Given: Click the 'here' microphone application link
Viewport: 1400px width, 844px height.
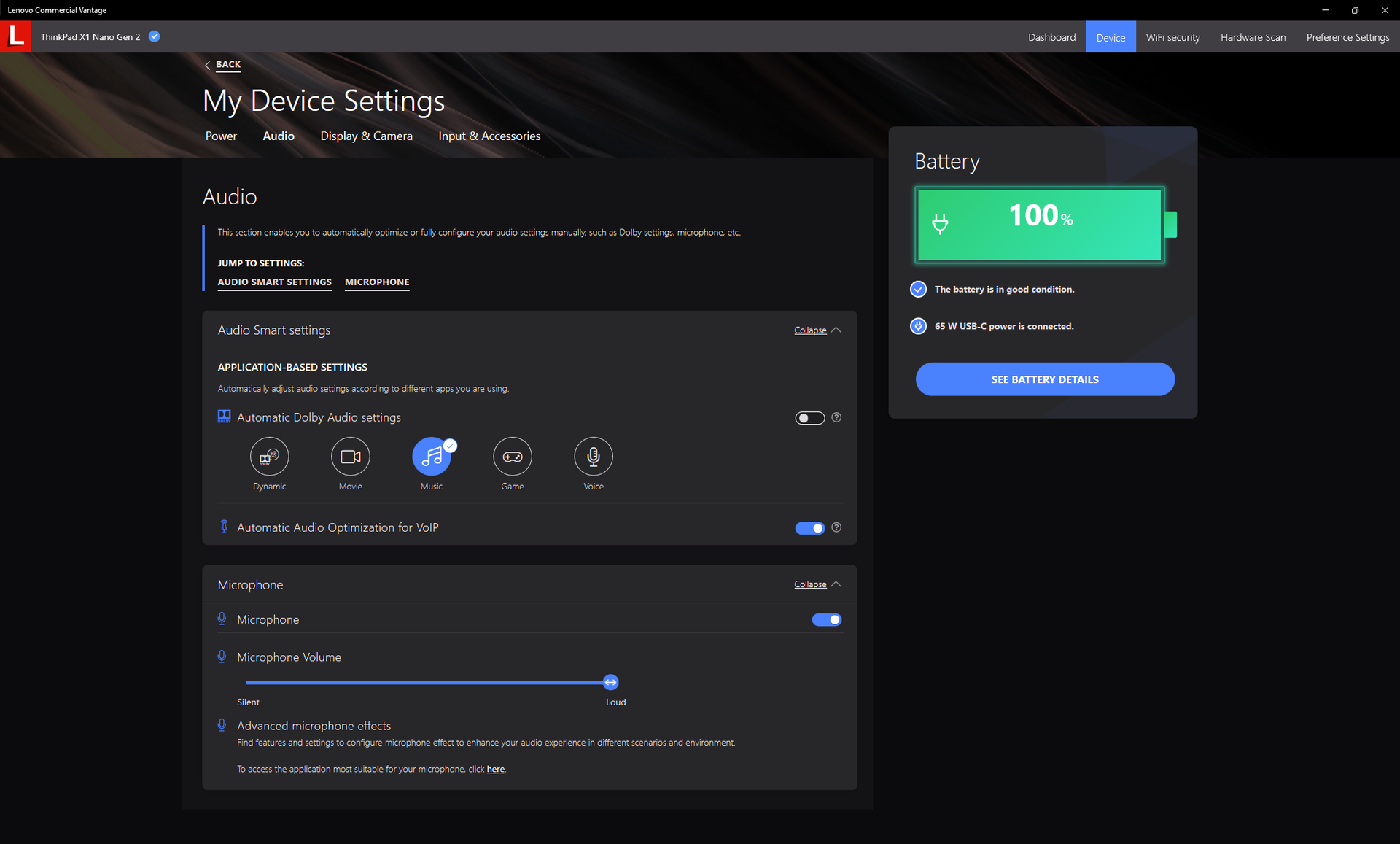Looking at the screenshot, I should pos(495,769).
